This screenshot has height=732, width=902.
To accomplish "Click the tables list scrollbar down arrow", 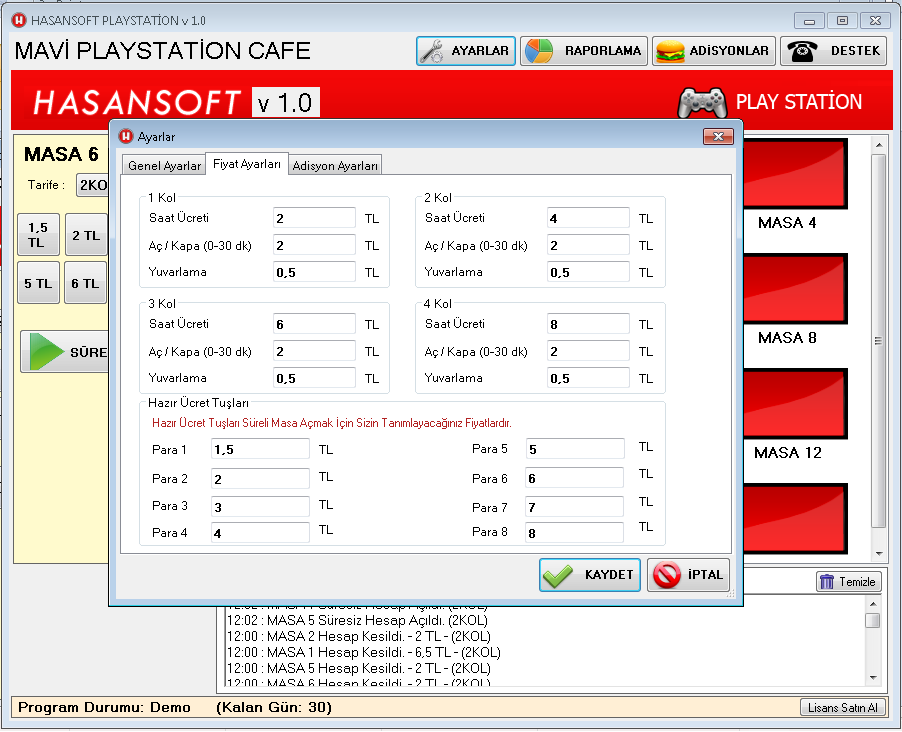I will [x=878, y=554].
